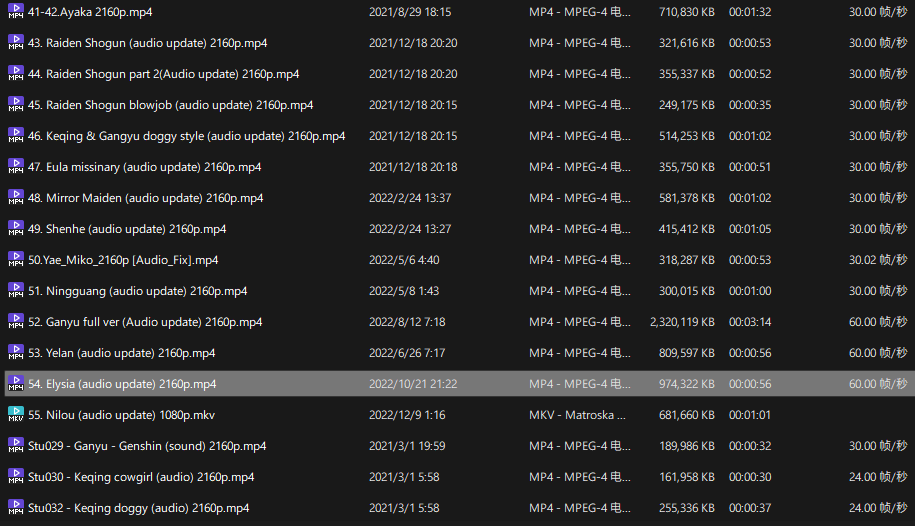Select file name '54. Elysia (audio update) 2160p.mp4'

click(x=122, y=384)
